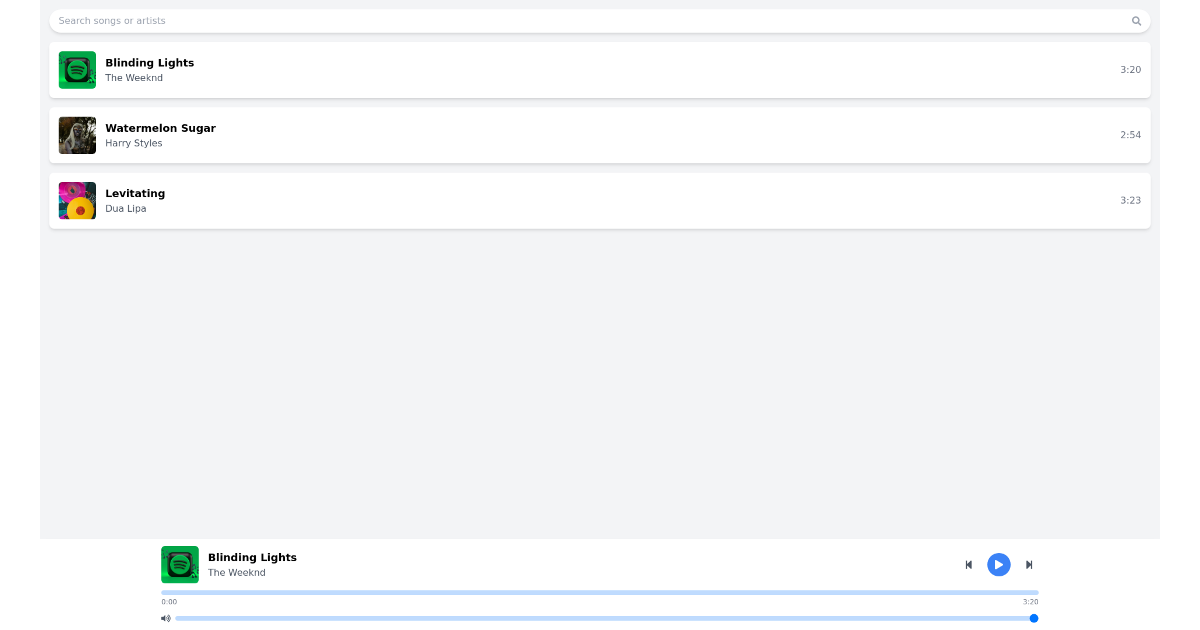The width and height of the screenshot is (1200, 630).
Task: Play the current track with the blue button
Action: (998, 565)
